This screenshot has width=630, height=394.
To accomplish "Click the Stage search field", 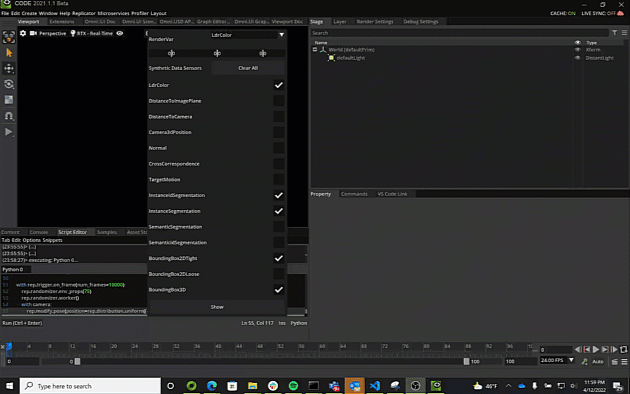I will click(459, 33).
